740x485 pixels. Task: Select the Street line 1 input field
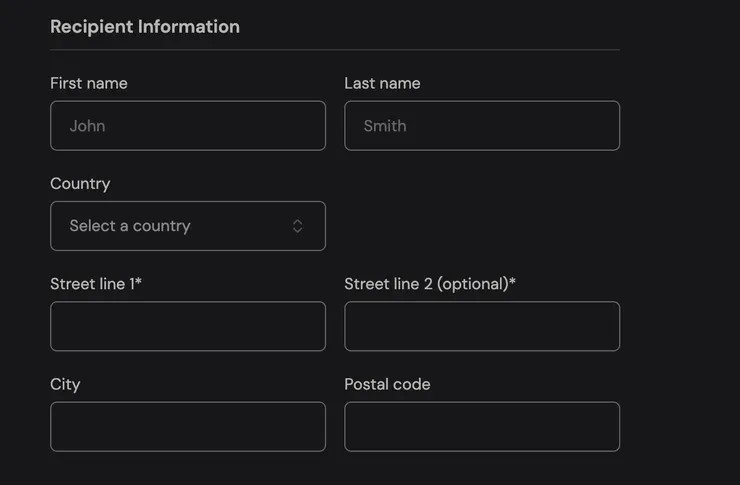click(188, 326)
